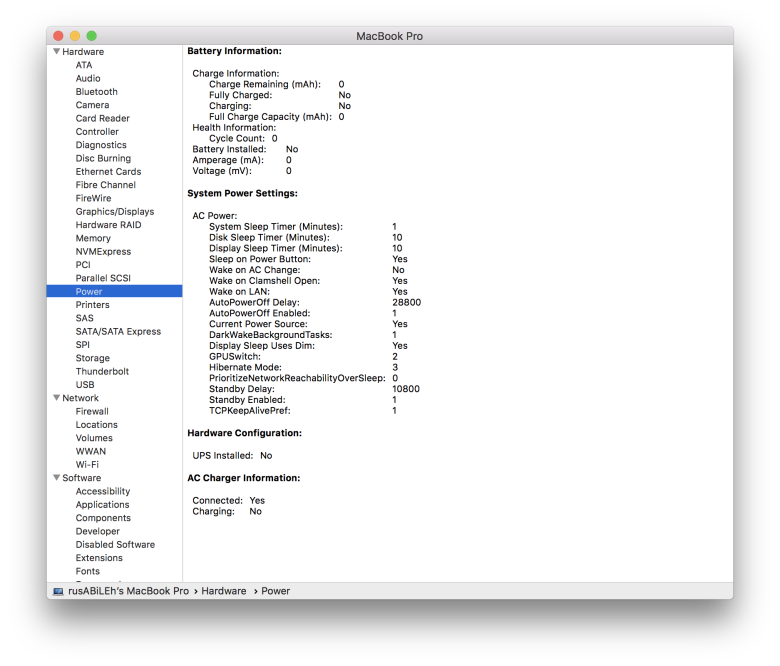Open Developer information
The height and width of the screenshot is (666, 780).
[98, 531]
